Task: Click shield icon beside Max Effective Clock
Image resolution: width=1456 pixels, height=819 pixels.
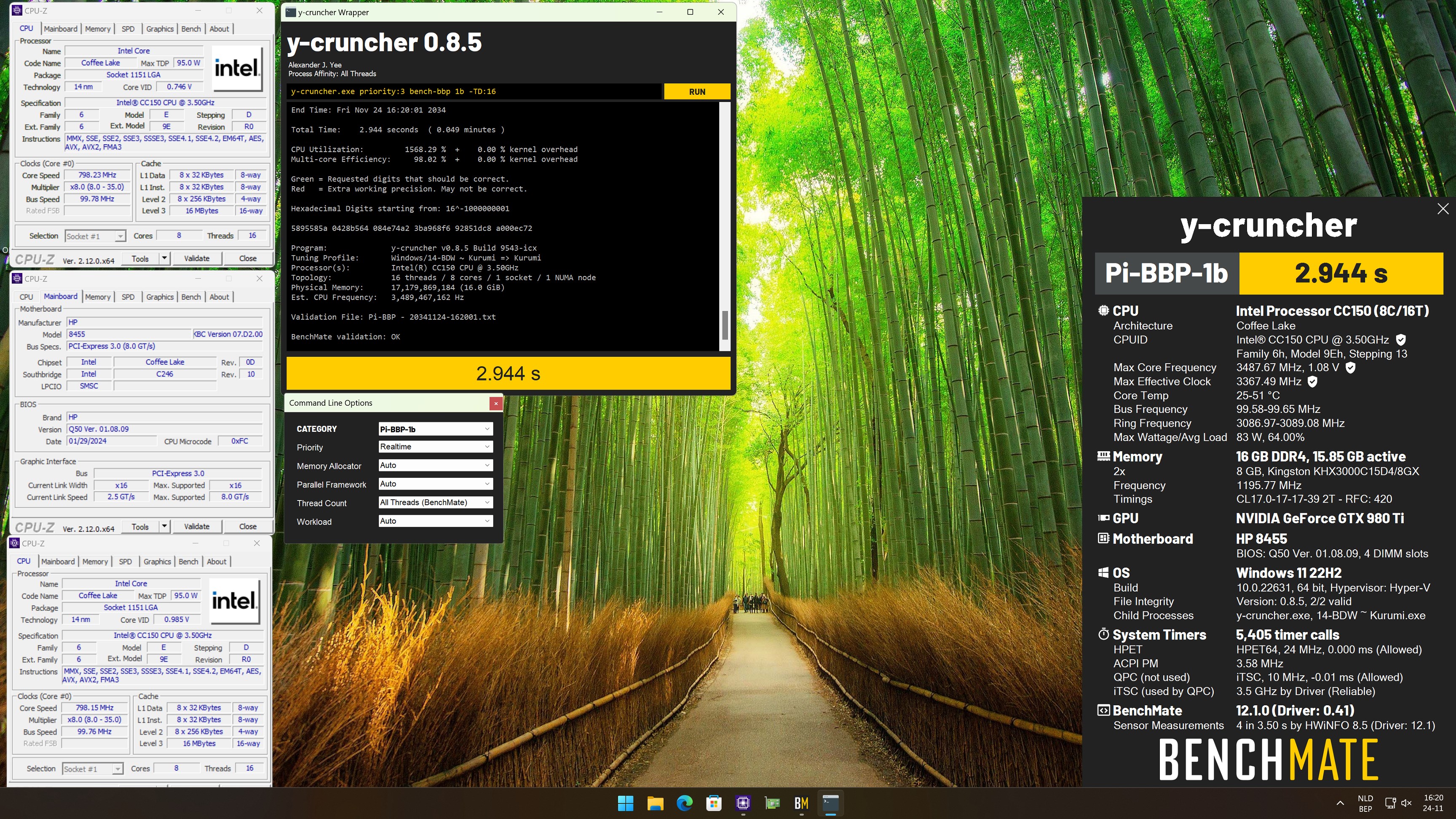Action: point(1312,382)
